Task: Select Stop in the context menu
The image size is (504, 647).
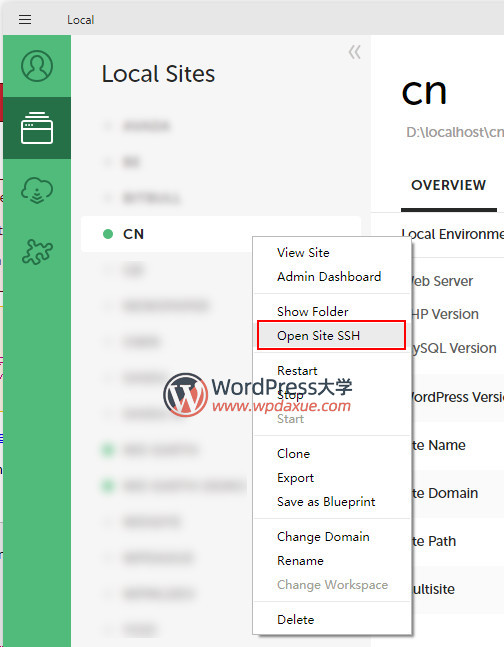Action: [x=290, y=395]
